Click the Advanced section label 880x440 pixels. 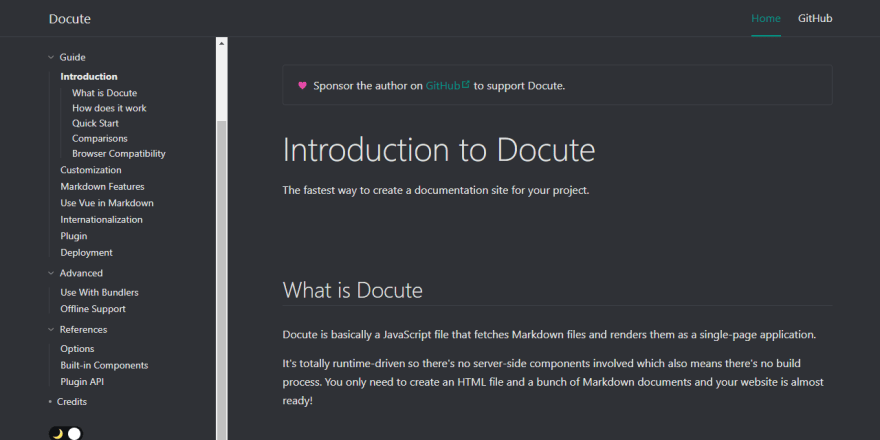point(81,273)
